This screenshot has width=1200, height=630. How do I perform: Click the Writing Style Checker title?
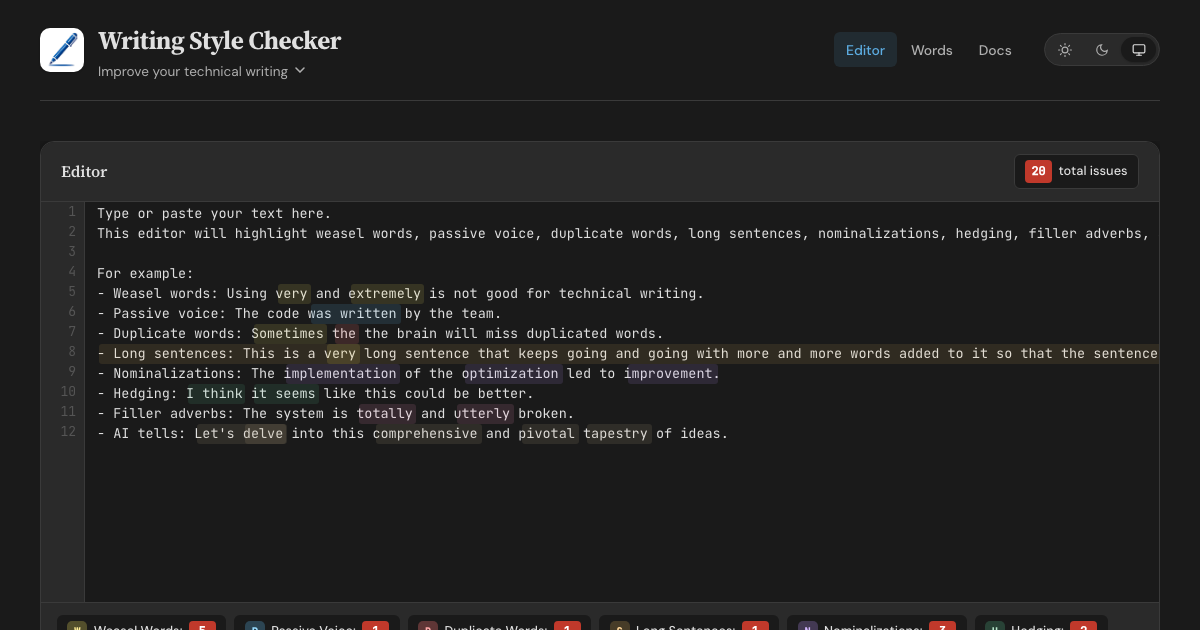(219, 41)
